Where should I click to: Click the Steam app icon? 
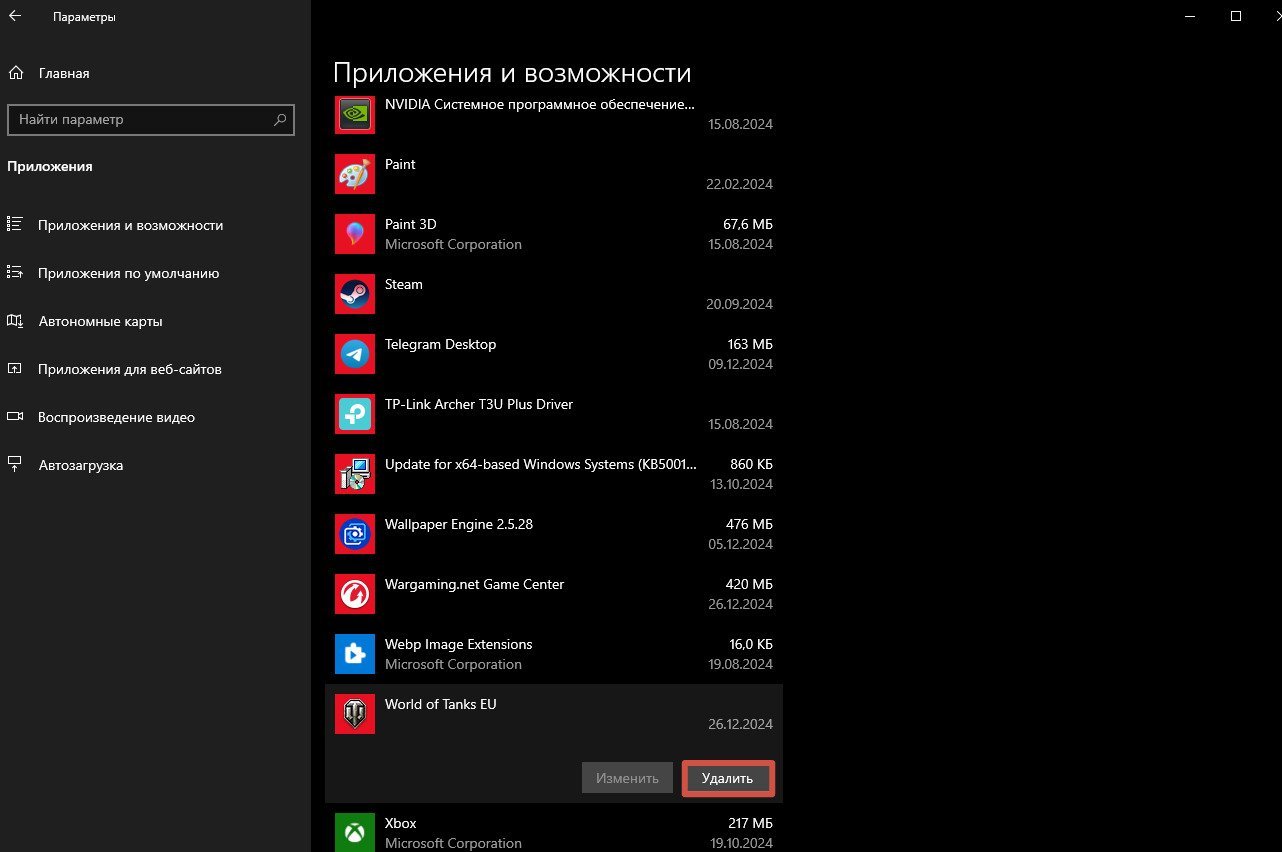pyautogui.click(x=355, y=294)
